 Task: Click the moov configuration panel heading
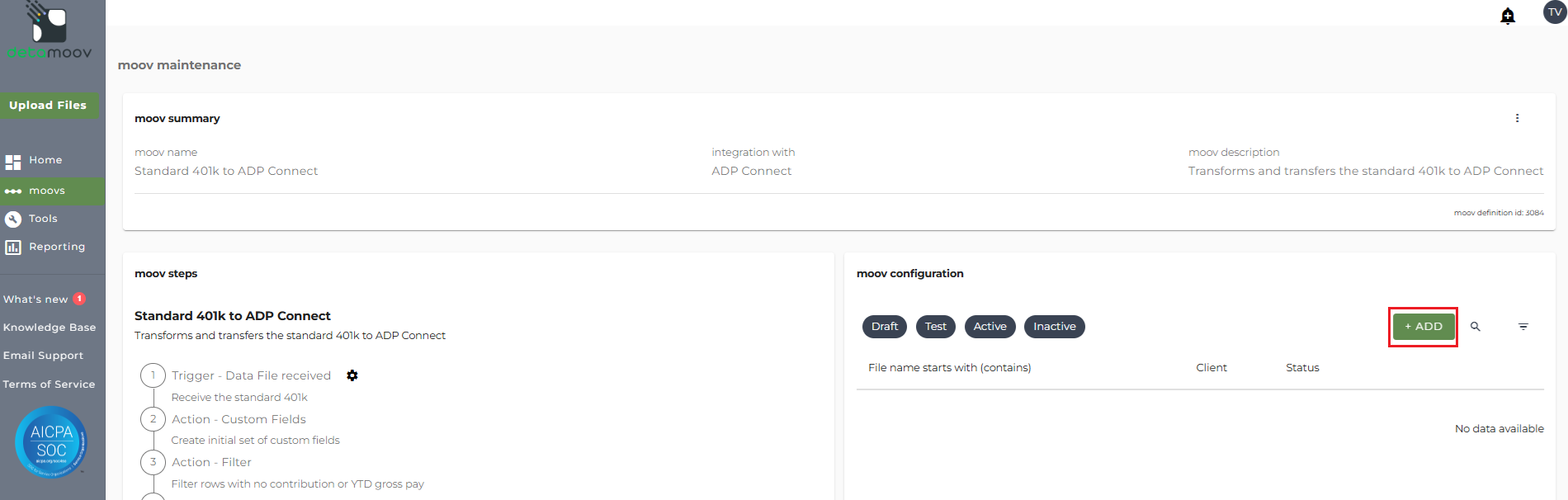coord(909,274)
